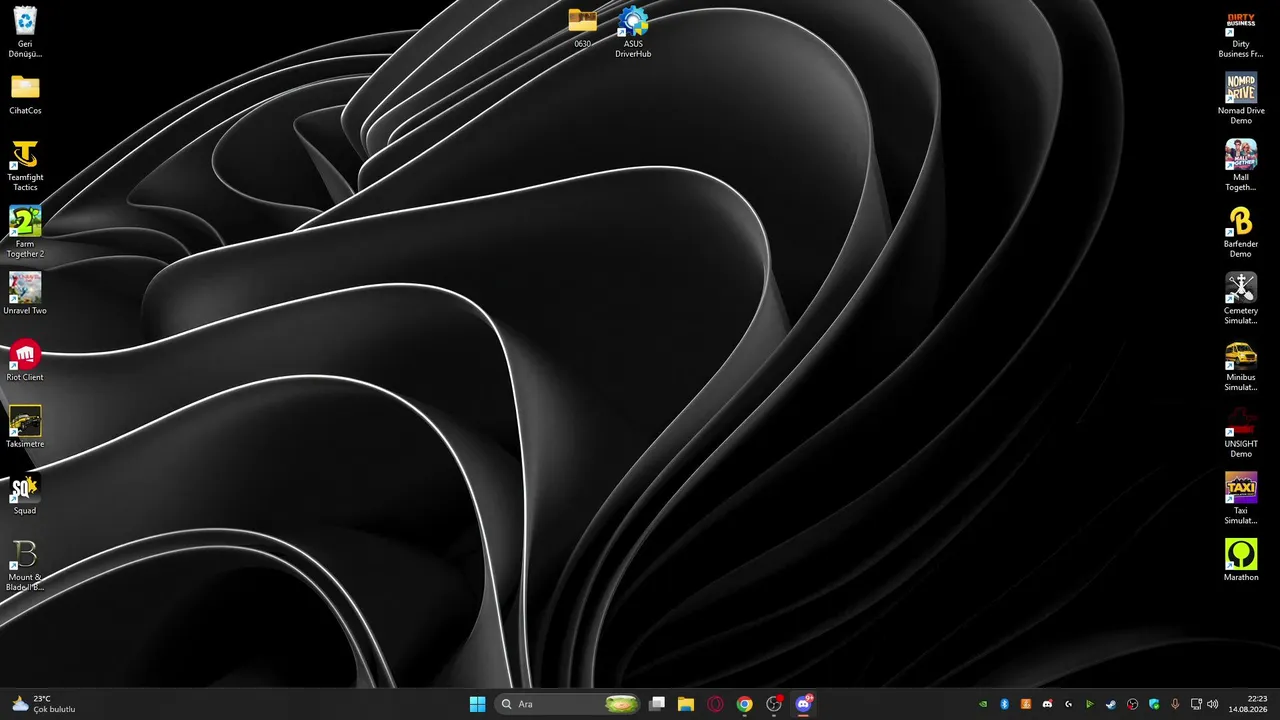Launch Opera from the taskbar
The image size is (1280, 720).
715,704
